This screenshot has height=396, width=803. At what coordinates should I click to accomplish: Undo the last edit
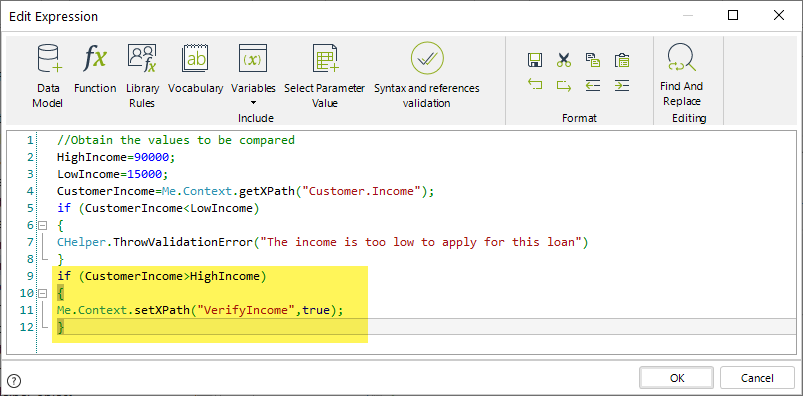(535, 85)
